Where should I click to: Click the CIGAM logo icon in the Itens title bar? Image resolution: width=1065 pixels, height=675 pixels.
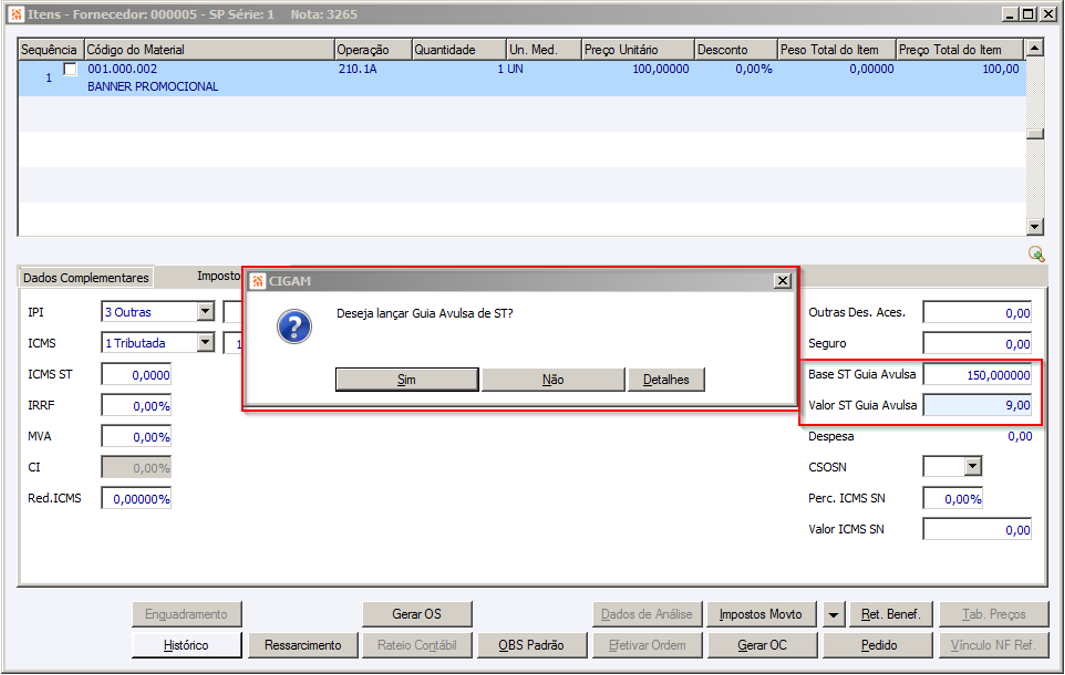[x=16, y=14]
